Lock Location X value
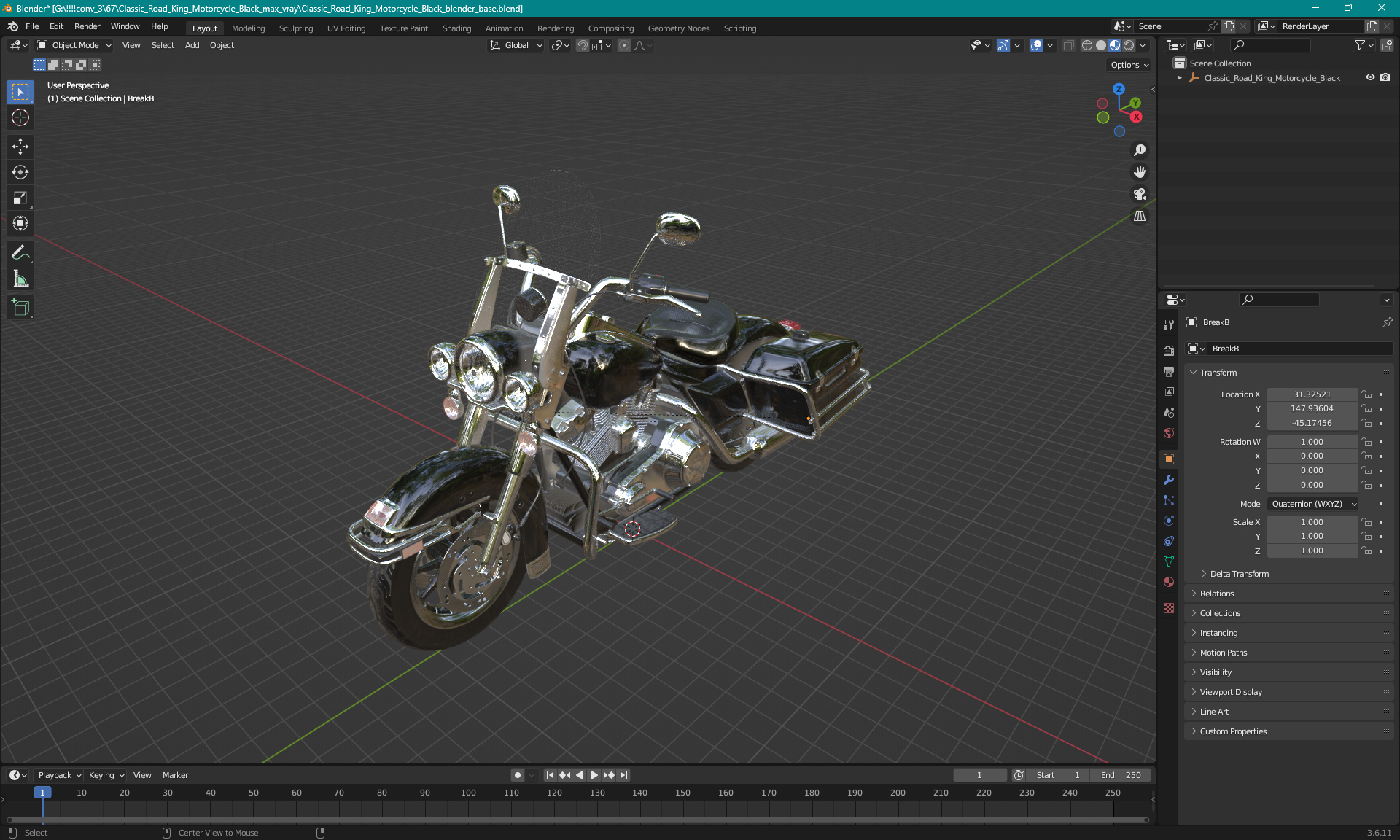Image resolution: width=1400 pixels, height=840 pixels. pos(1366,394)
